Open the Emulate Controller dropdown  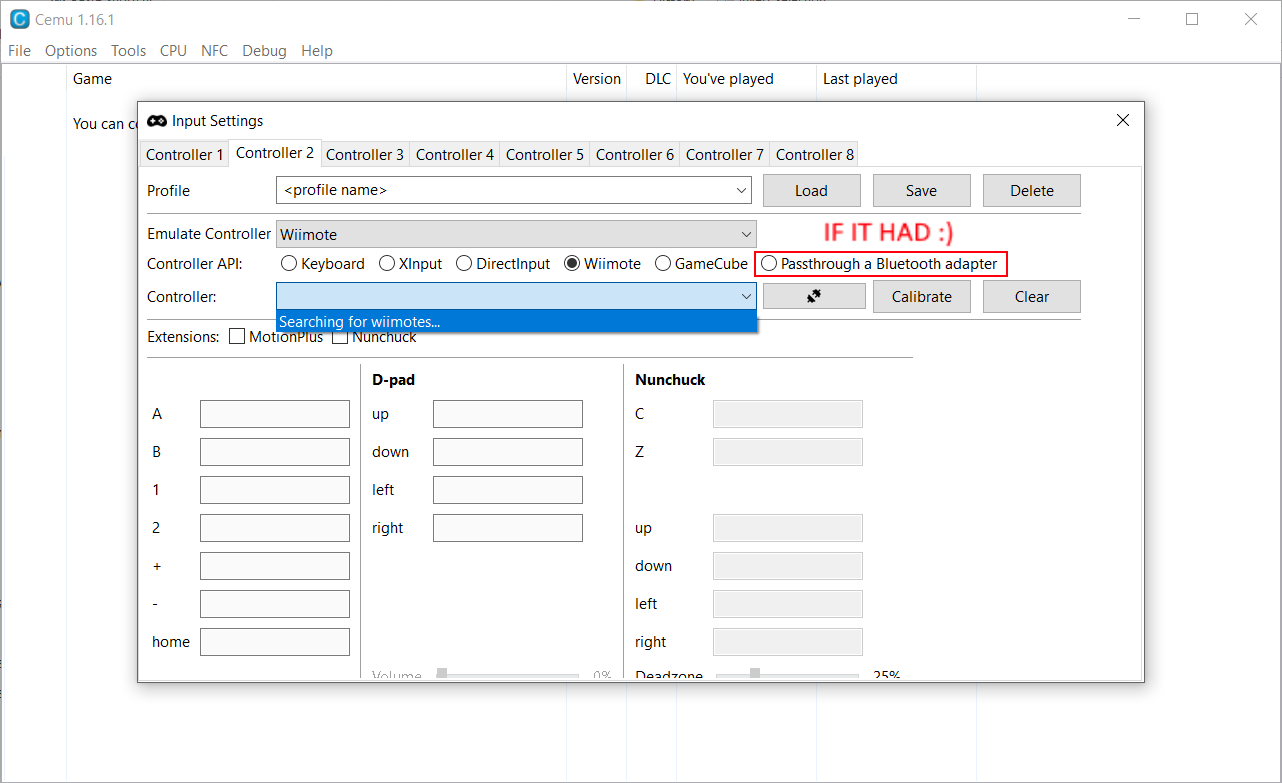click(516, 234)
